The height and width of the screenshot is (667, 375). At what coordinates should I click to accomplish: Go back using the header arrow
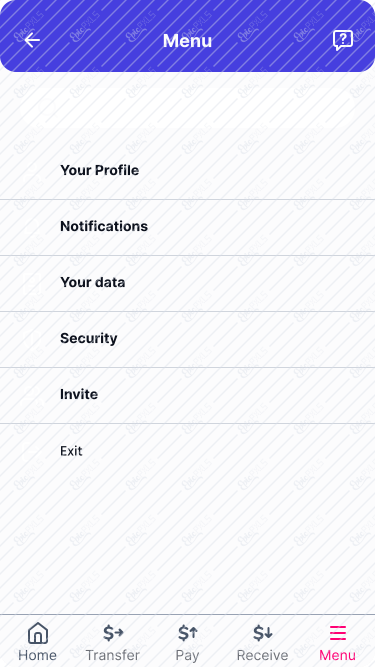(32, 40)
